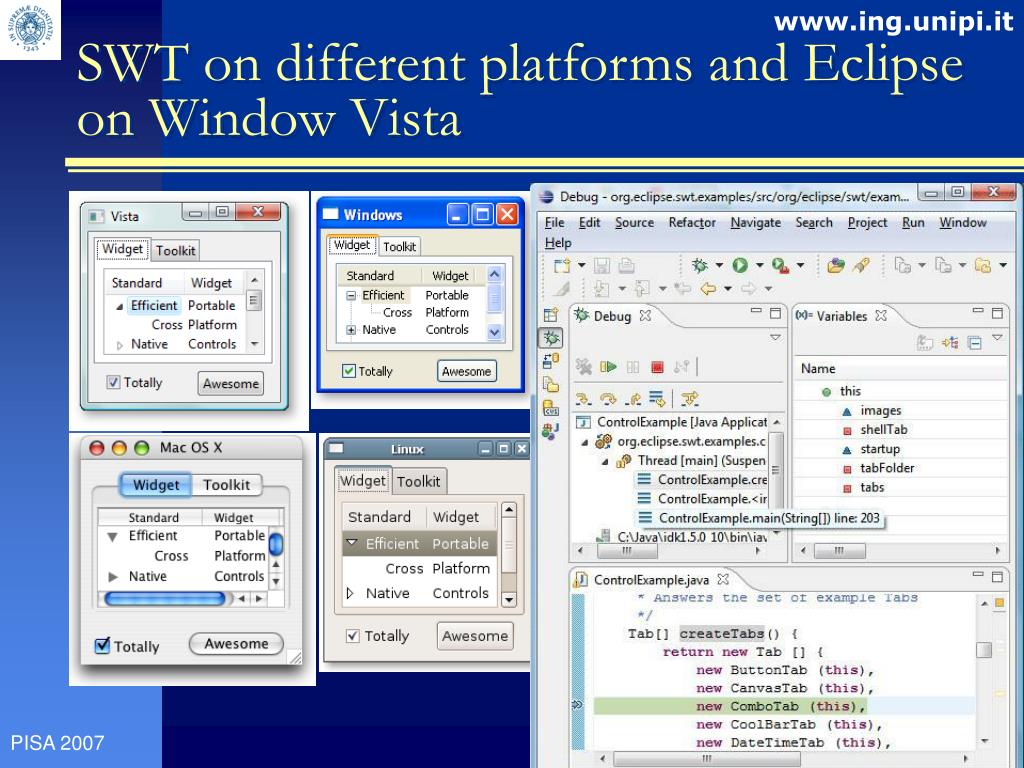Click the red Terminate square in Debug view

657,367
